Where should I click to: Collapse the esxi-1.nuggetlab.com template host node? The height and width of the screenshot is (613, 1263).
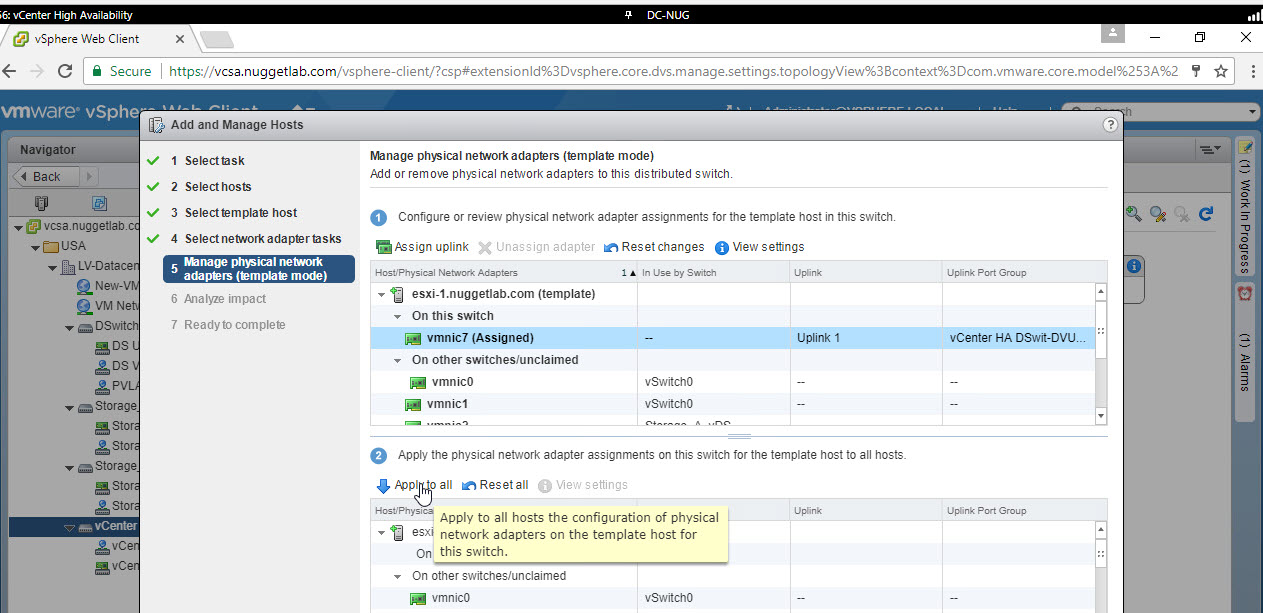click(381, 294)
